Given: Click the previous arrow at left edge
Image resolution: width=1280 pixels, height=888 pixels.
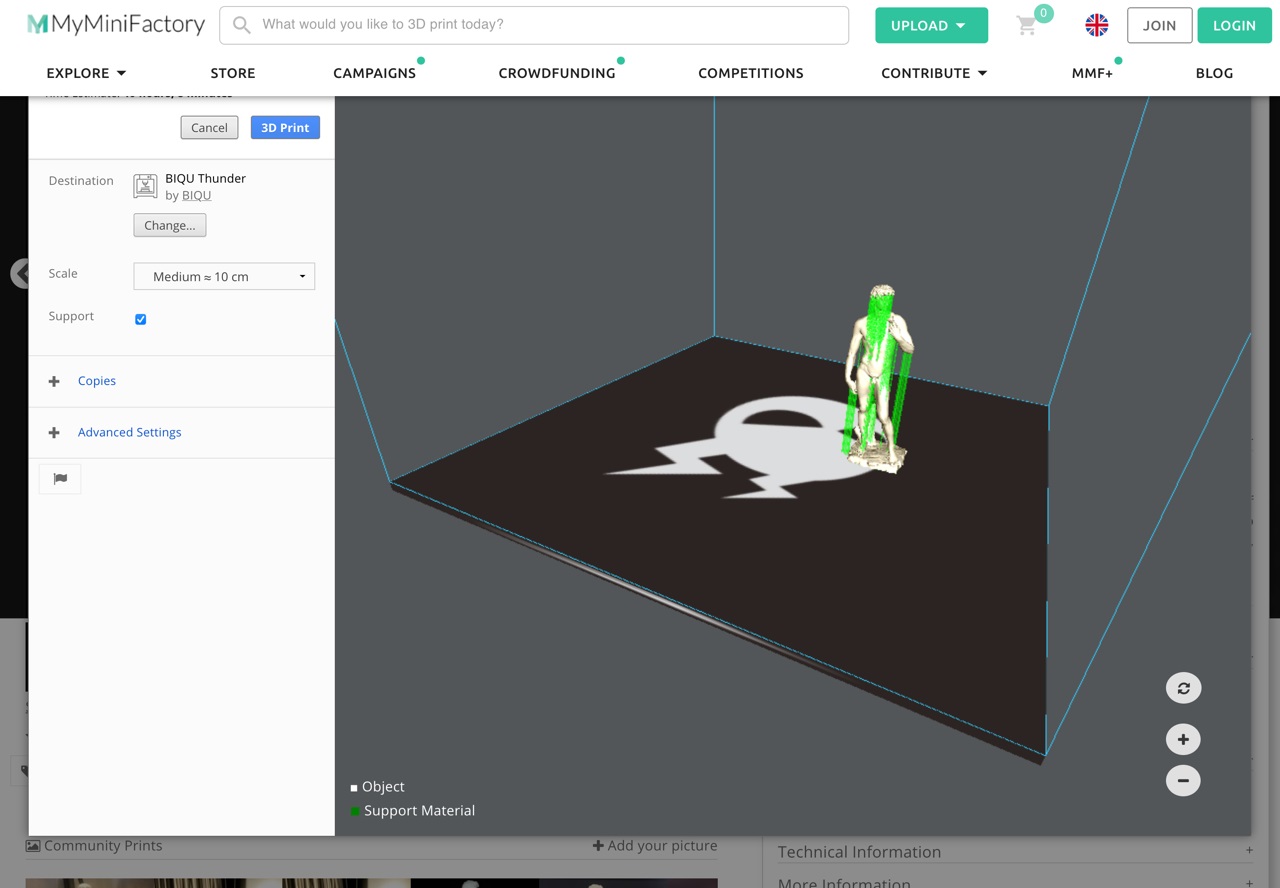Looking at the screenshot, I should click(x=19, y=273).
